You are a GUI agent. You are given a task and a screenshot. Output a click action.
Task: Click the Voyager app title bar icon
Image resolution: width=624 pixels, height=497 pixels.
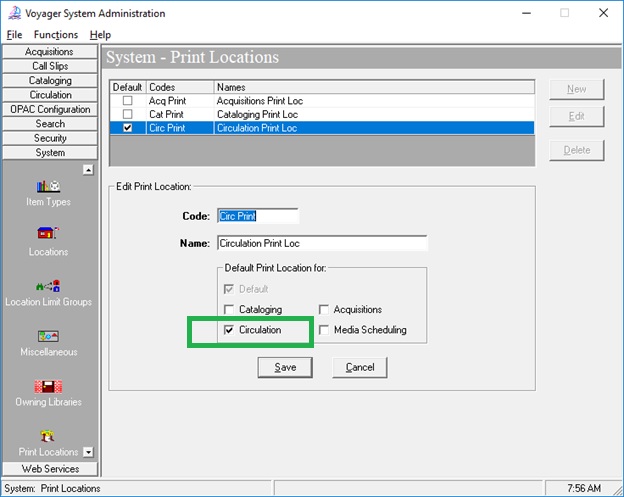[14, 13]
